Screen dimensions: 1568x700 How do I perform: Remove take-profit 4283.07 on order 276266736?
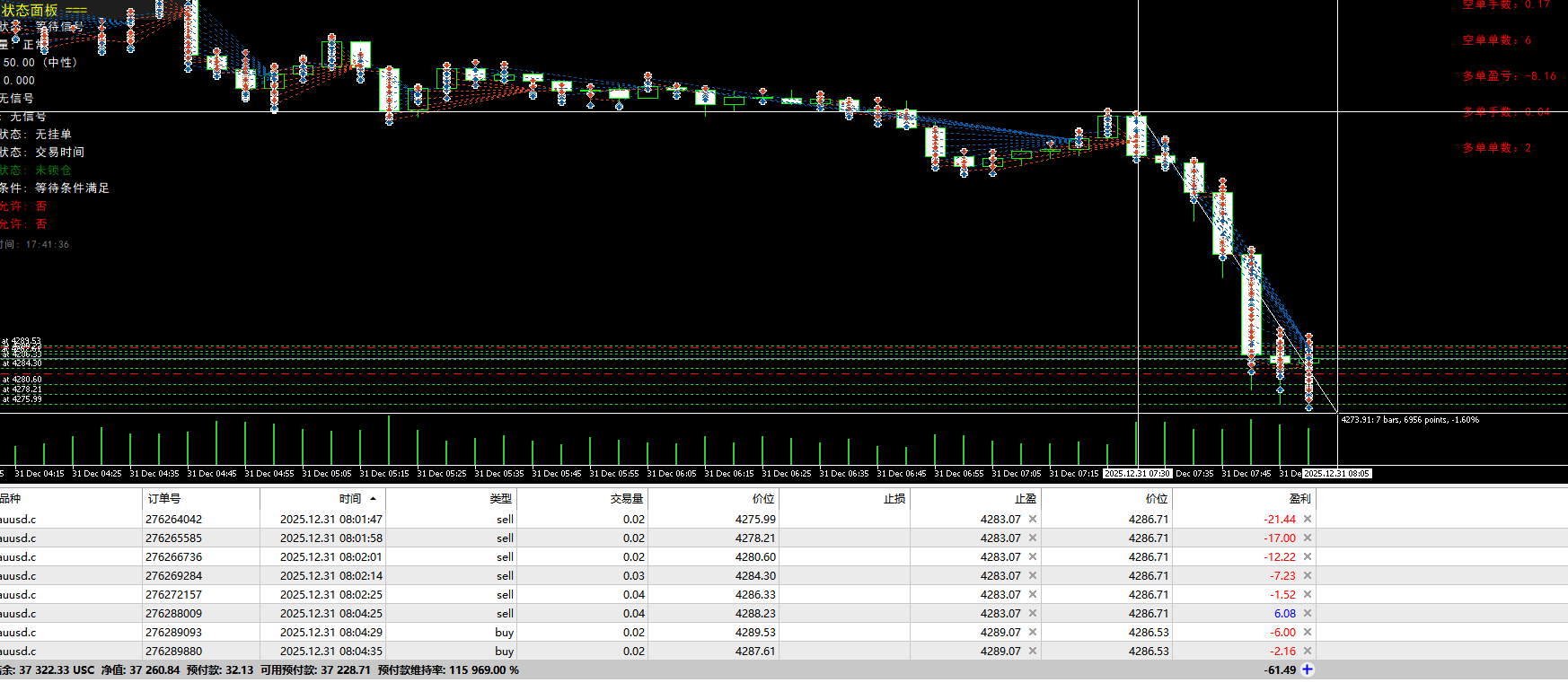pyautogui.click(x=1033, y=556)
